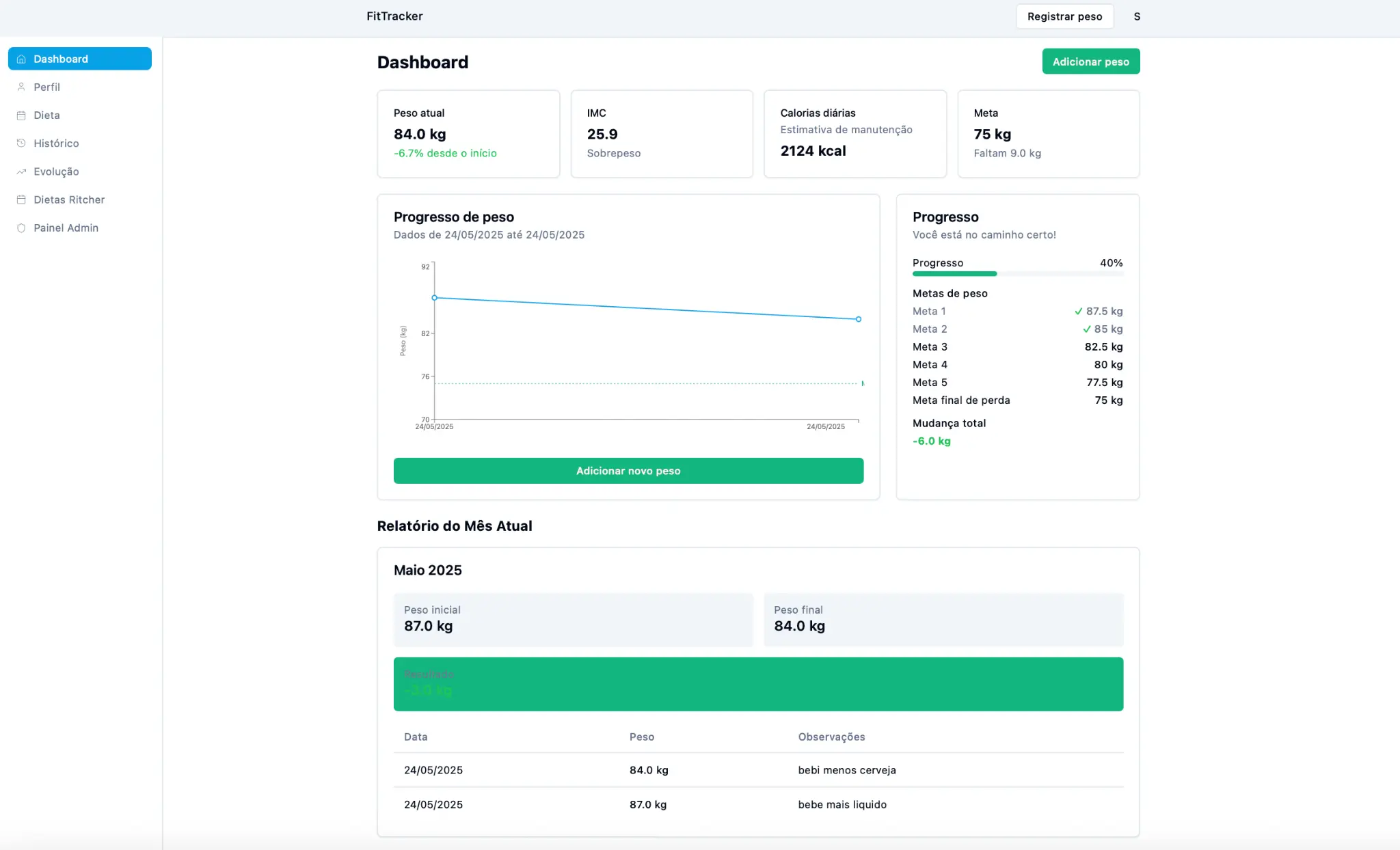Navigate to Evolução in the sidebar menu
1400x850 pixels.
tap(56, 172)
